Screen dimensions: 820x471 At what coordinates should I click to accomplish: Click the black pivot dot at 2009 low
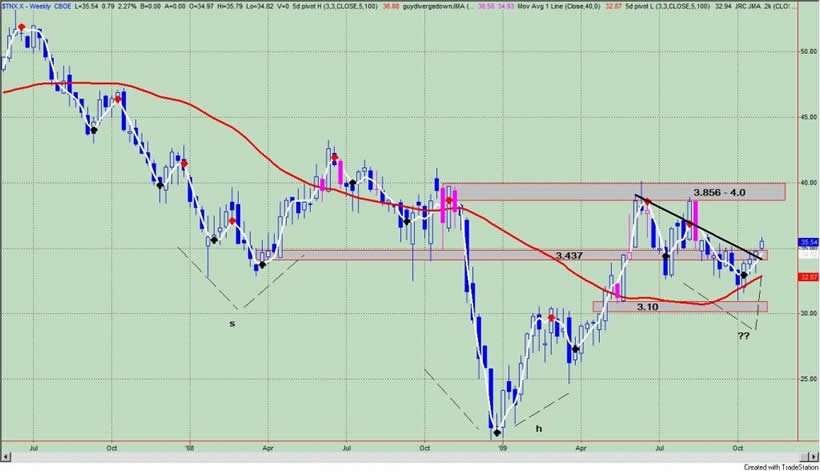click(x=496, y=434)
